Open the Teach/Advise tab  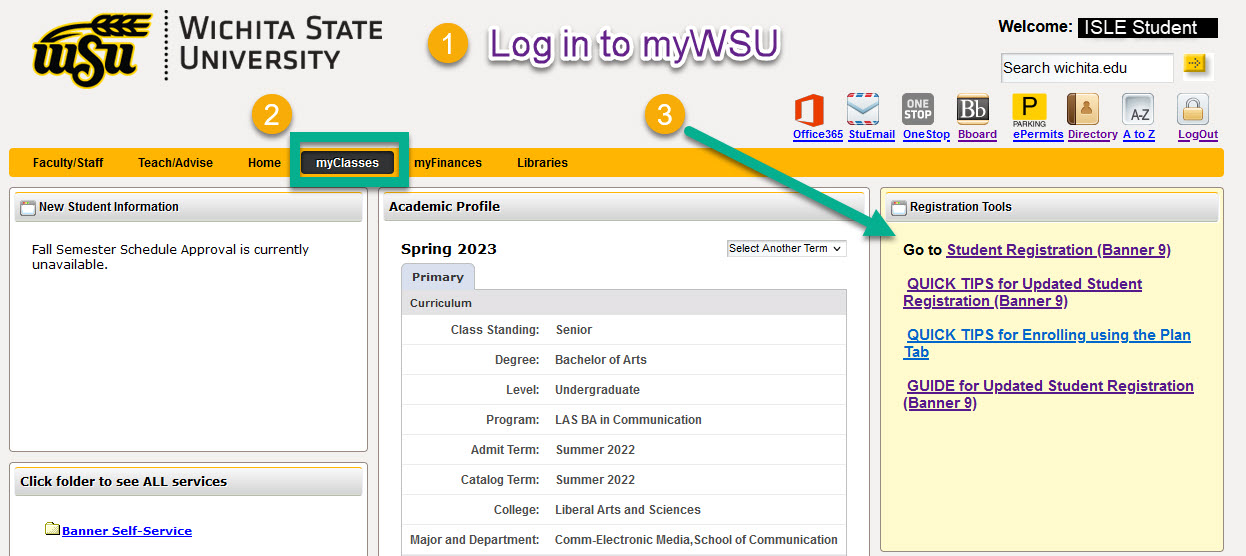coord(175,163)
